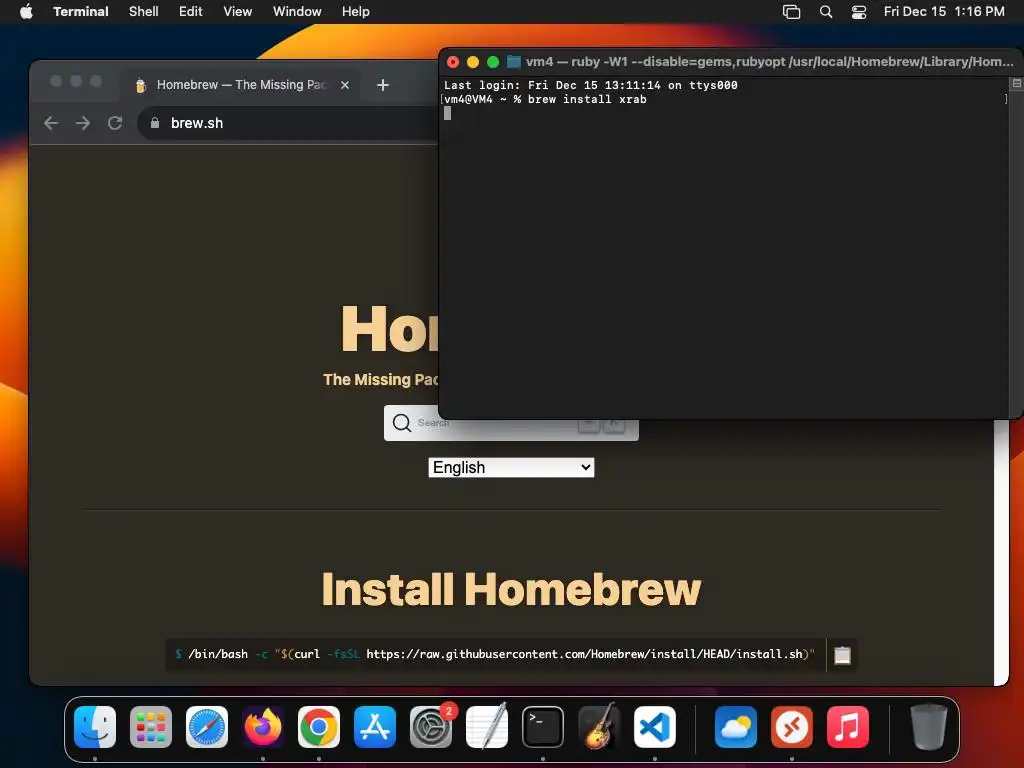
Task: Open the Trash in the dock
Action: (929, 727)
